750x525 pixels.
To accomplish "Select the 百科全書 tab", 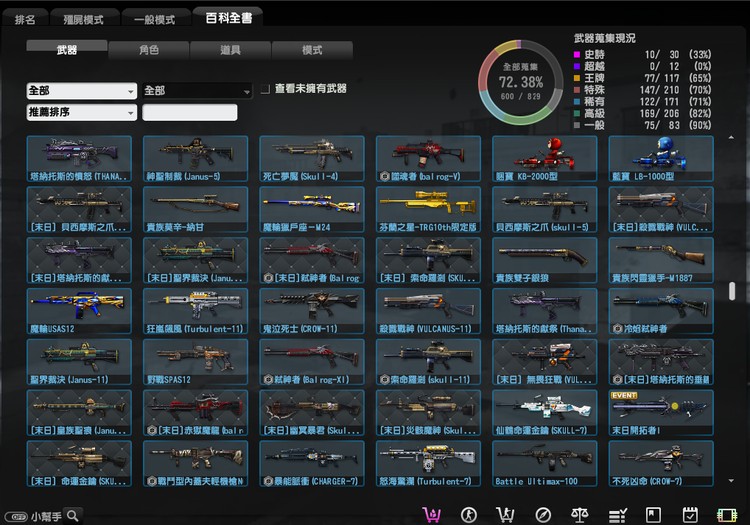I will pos(229,18).
